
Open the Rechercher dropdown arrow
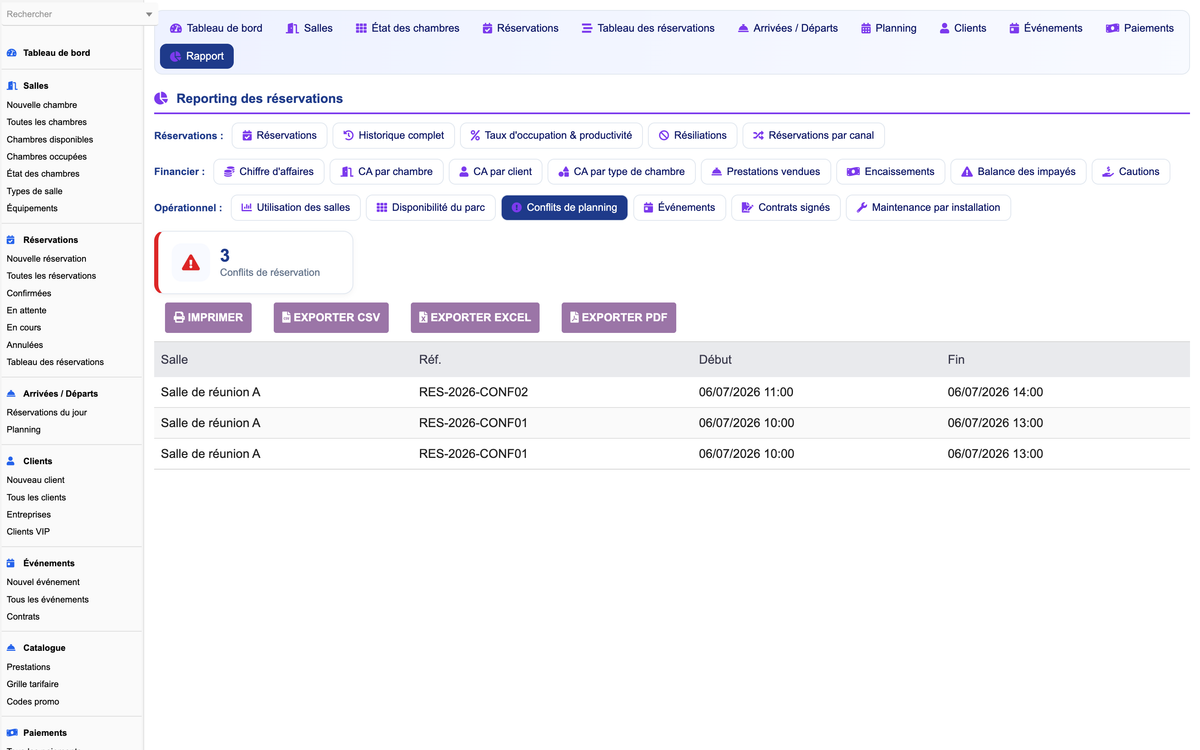(149, 14)
